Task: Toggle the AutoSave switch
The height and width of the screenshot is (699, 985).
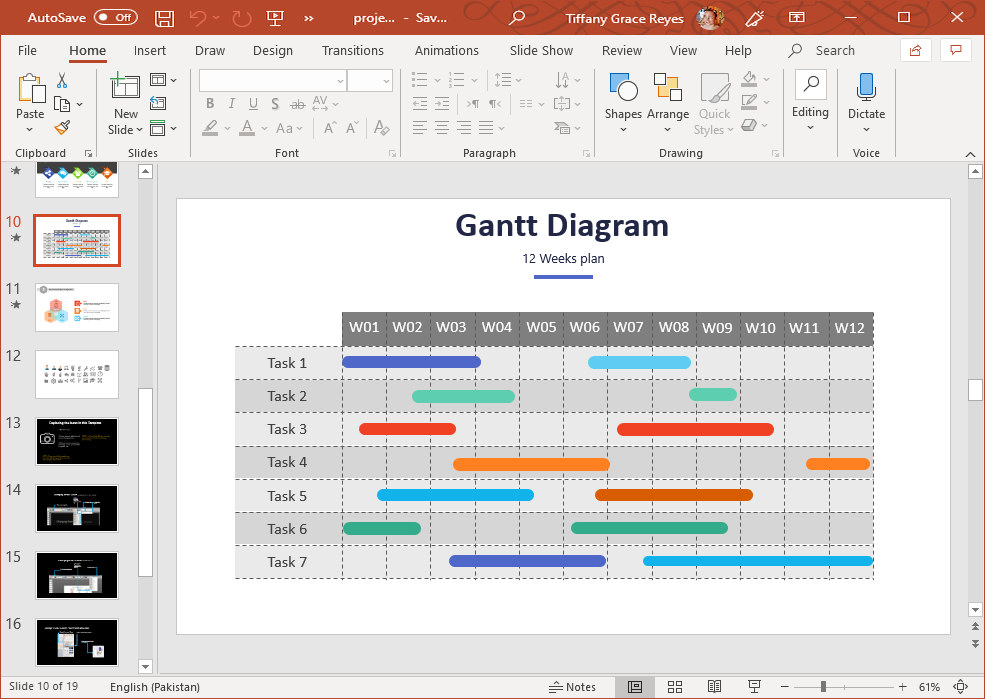Action: 116,17
